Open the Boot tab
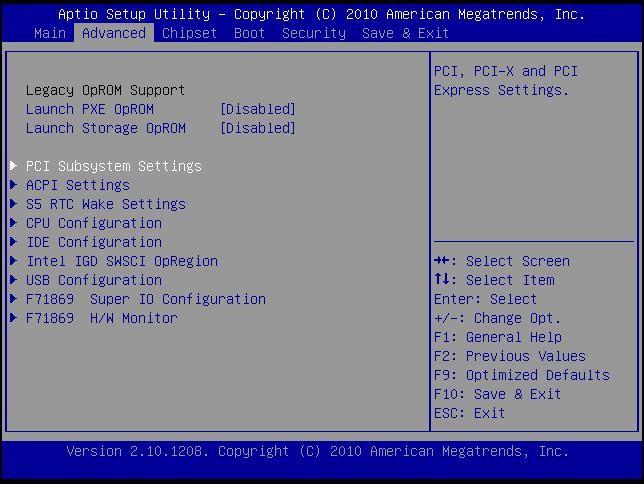The height and width of the screenshot is (484, 644). [249, 33]
